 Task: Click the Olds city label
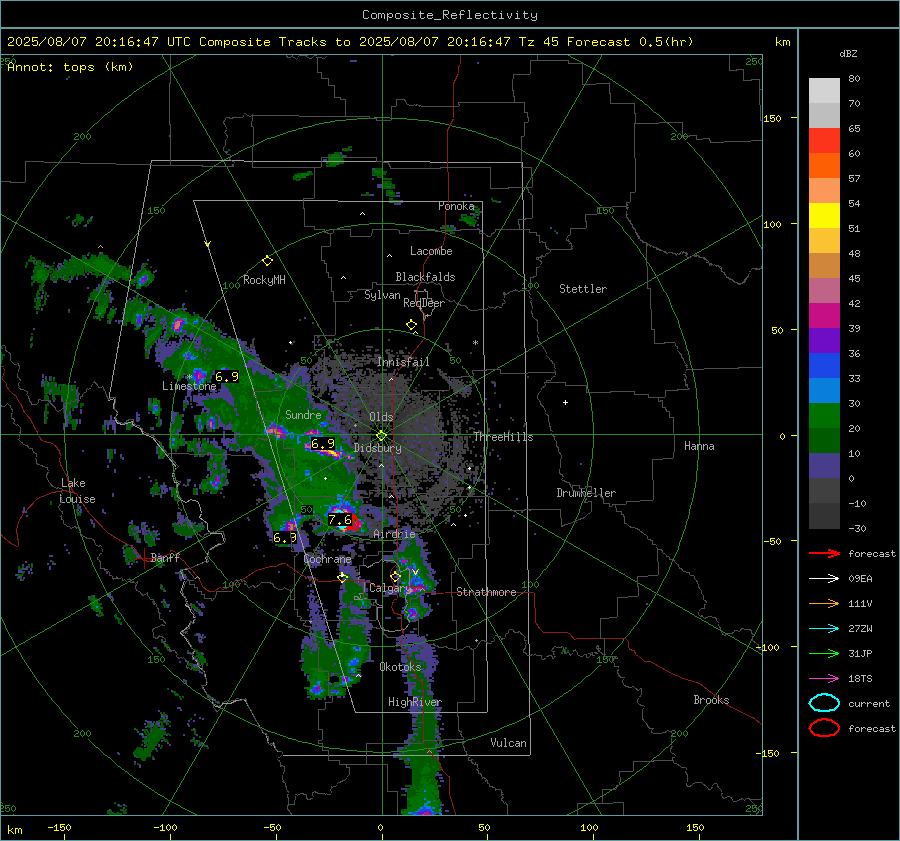(381, 417)
